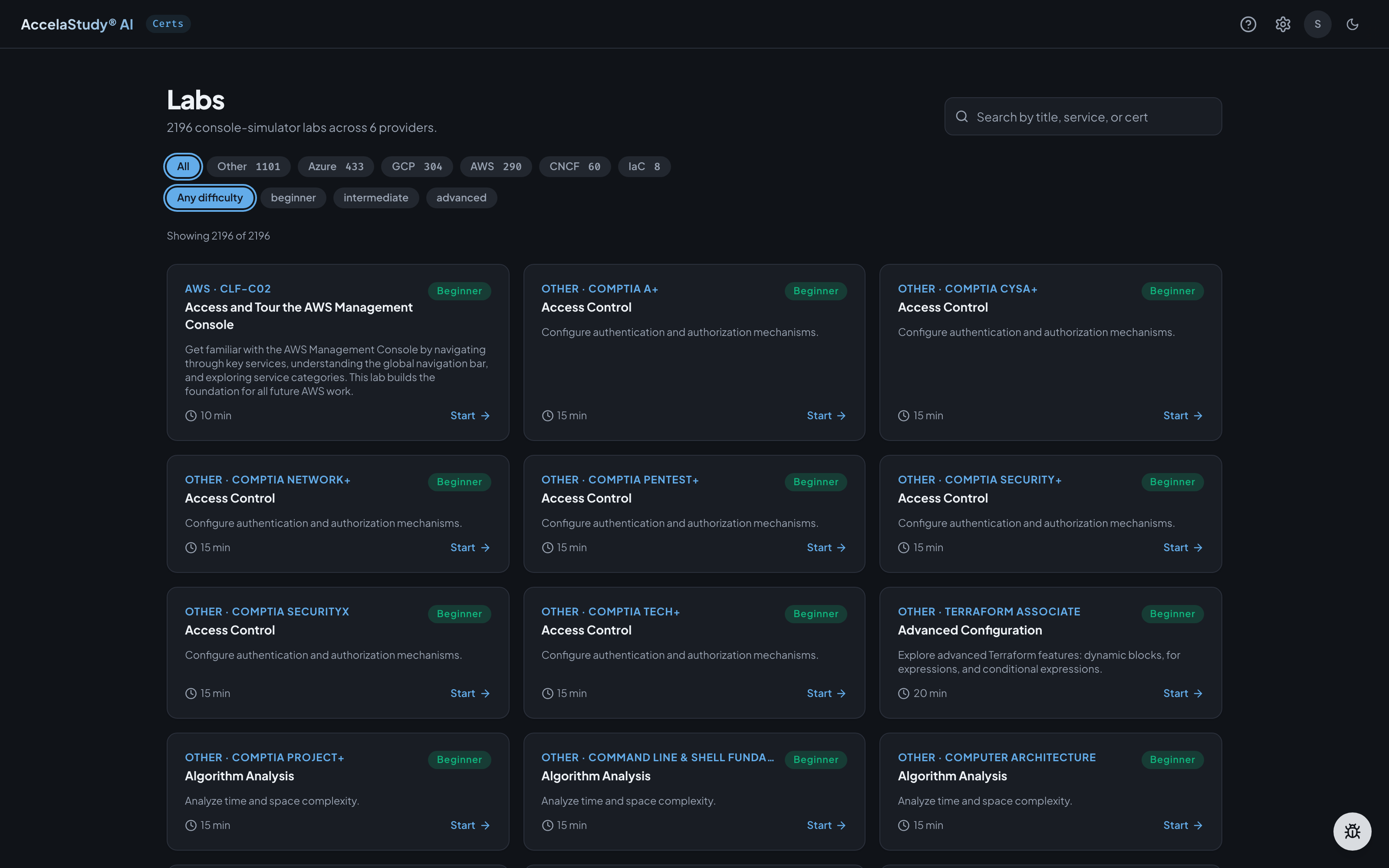Click the Advanced Configuration lab title
Viewport: 1389px width, 868px height.
pos(970,630)
